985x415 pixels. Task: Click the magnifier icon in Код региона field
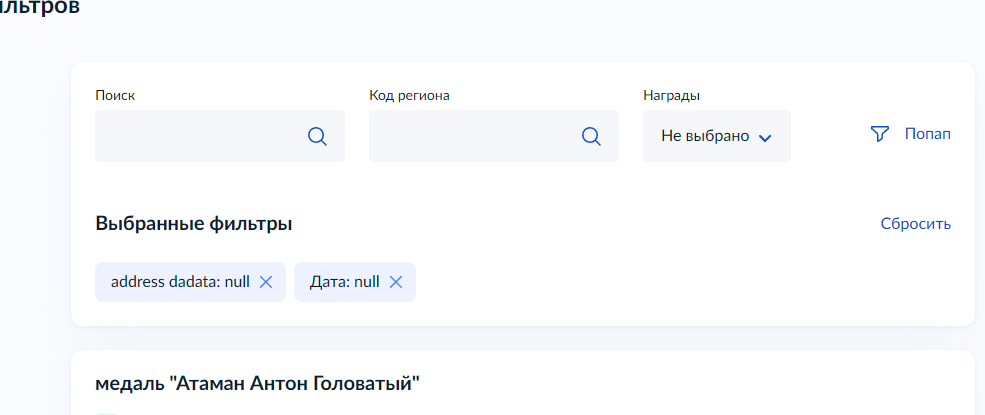coord(591,137)
